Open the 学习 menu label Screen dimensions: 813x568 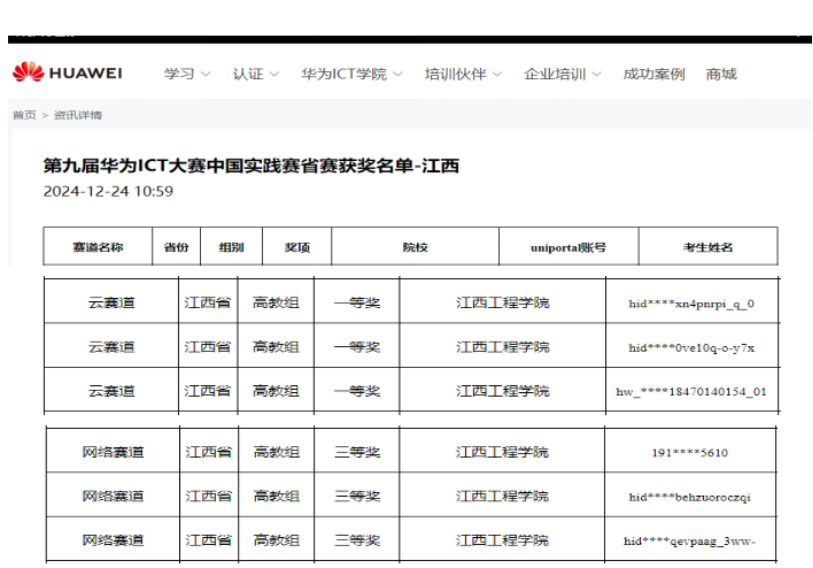click(x=179, y=74)
